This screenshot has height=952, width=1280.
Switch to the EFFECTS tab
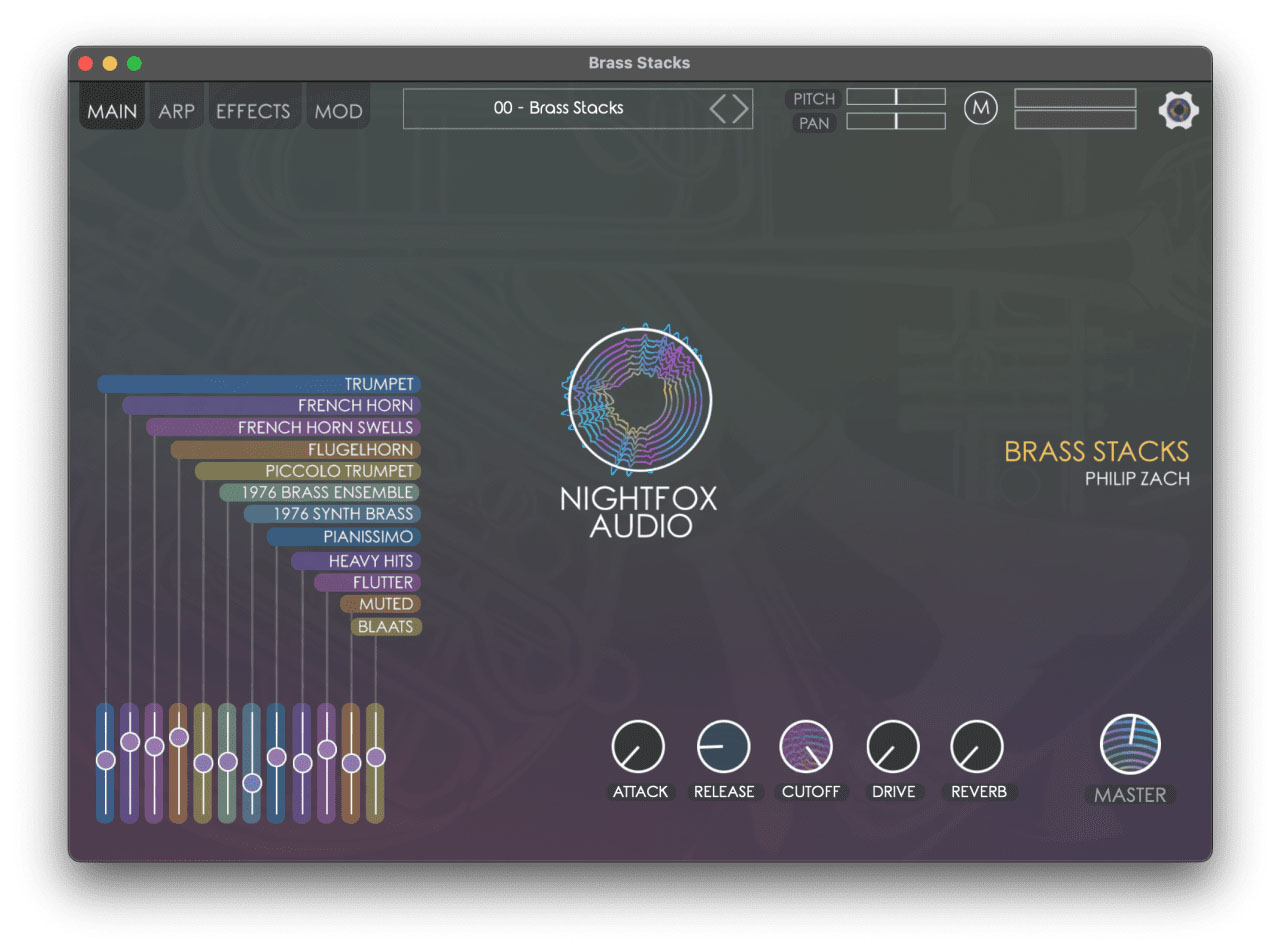253,111
